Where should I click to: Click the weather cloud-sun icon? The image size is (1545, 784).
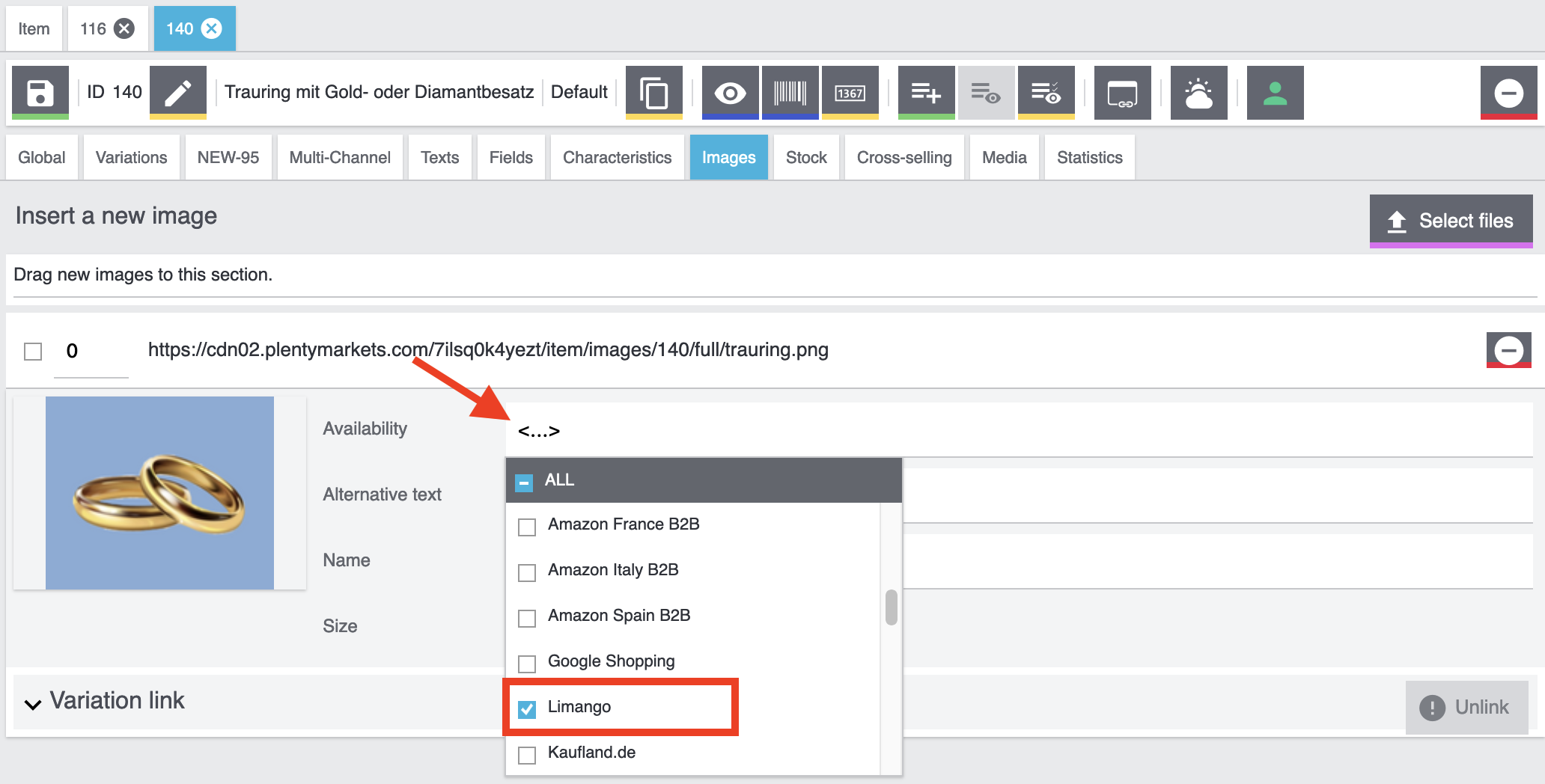pyautogui.click(x=1198, y=93)
